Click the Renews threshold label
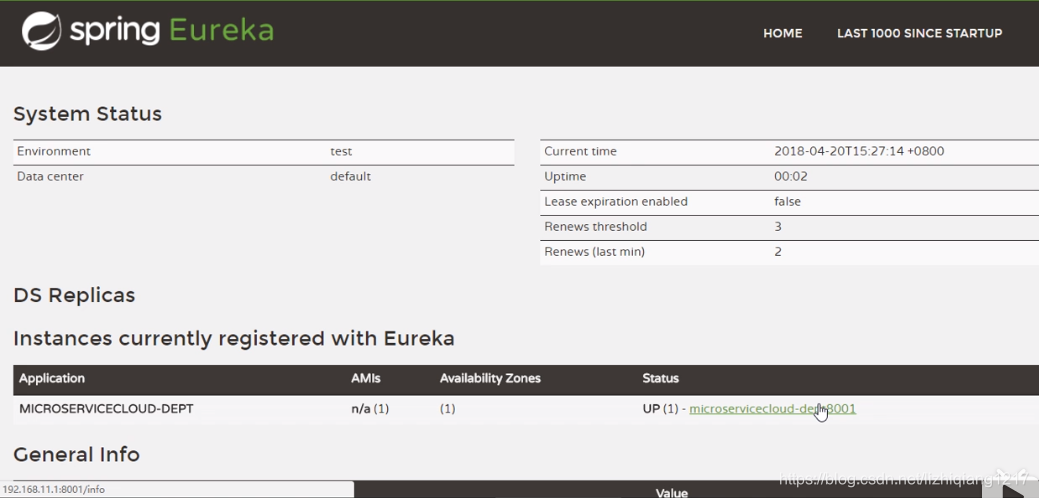1039x498 pixels. coord(595,226)
